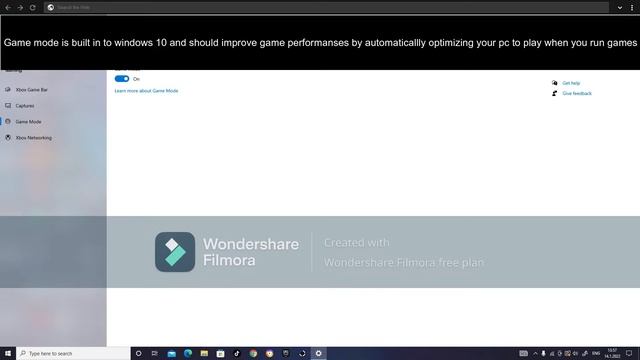The image size is (640, 360).
Task: Open the taskbar clock and date
Action: [x=612, y=353]
